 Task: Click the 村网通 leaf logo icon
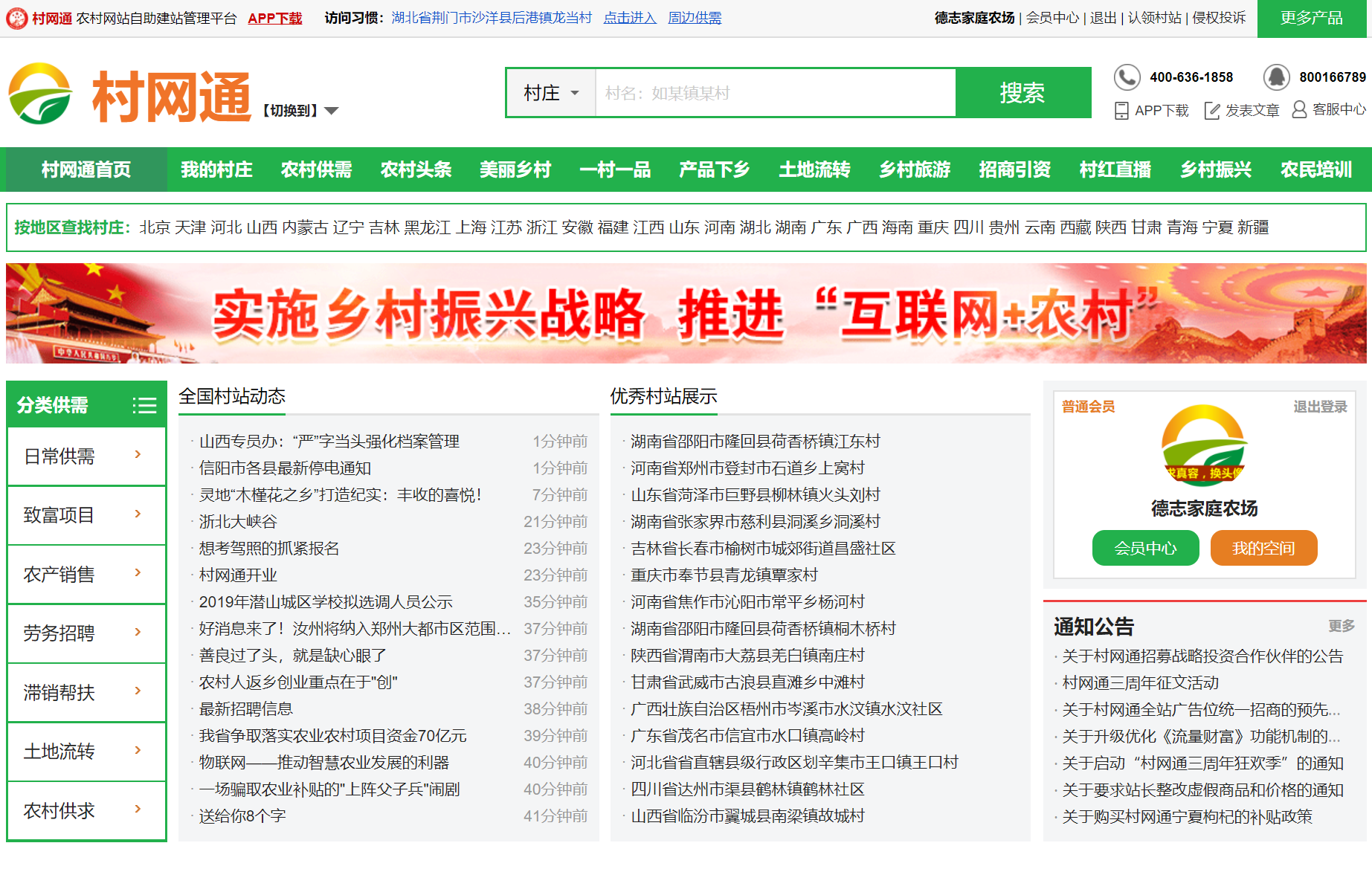(x=40, y=94)
